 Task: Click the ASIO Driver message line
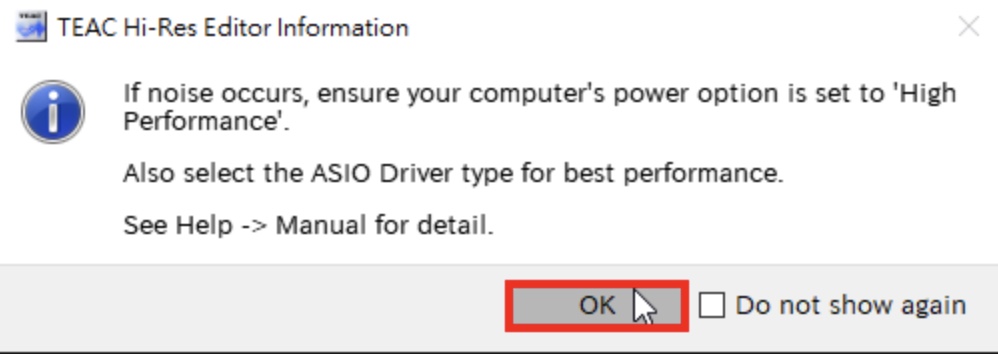pos(453,174)
